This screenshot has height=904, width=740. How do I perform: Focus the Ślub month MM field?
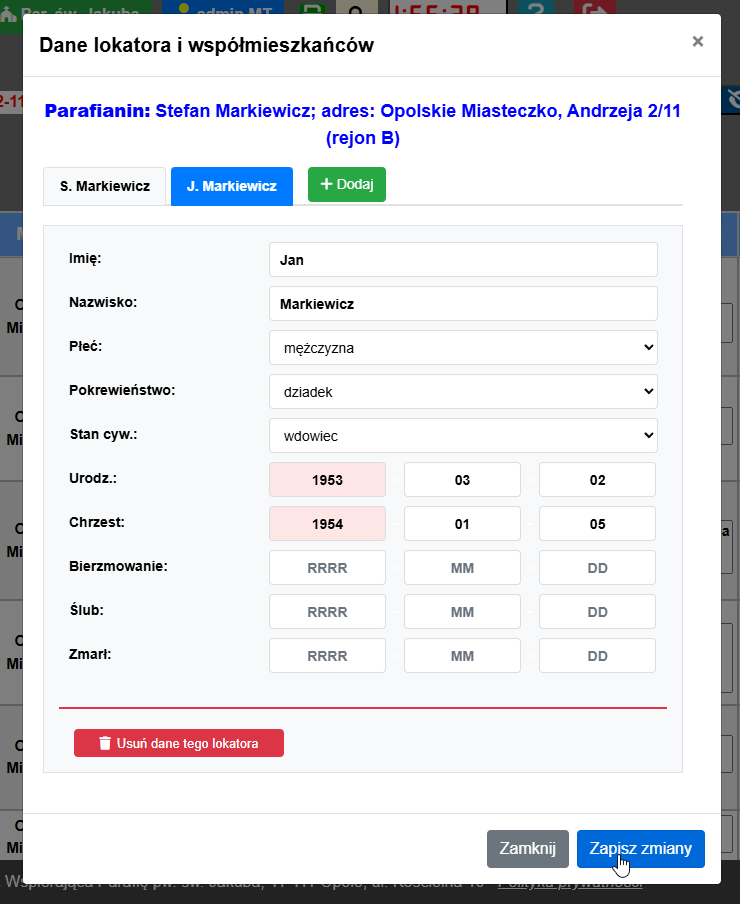pos(462,612)
